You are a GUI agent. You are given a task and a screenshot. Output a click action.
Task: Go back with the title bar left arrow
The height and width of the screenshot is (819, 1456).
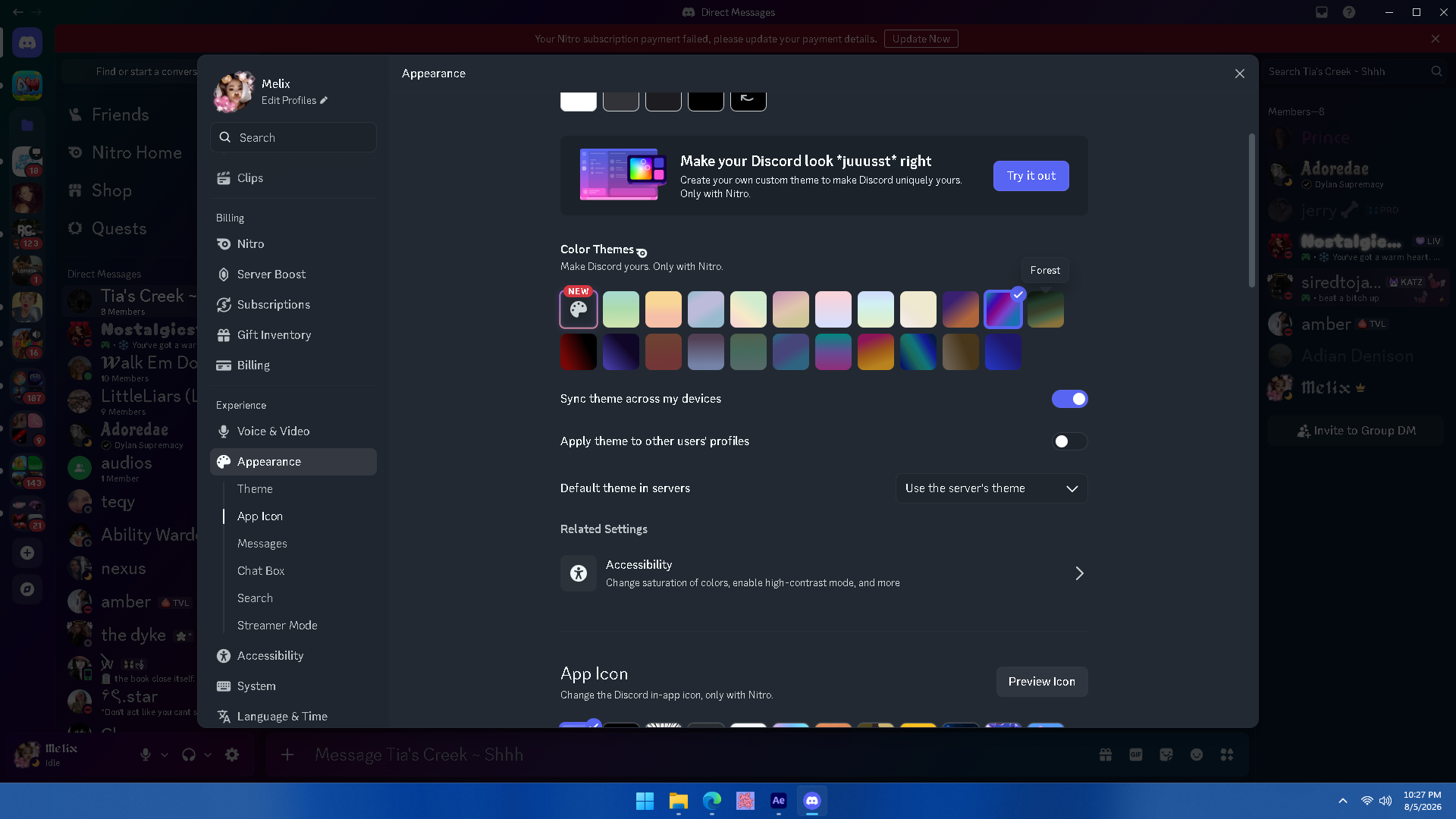[x=18, y=12]
